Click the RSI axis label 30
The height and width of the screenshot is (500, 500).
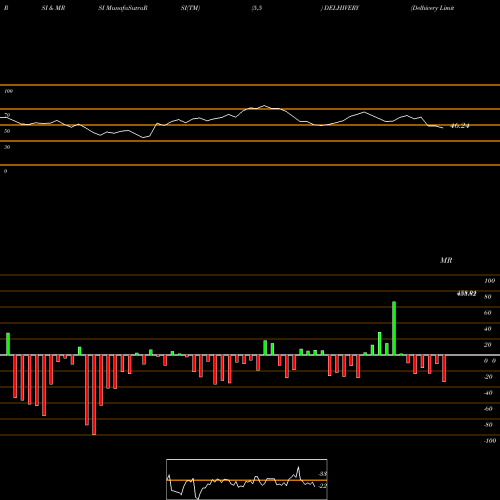point(7,147)
